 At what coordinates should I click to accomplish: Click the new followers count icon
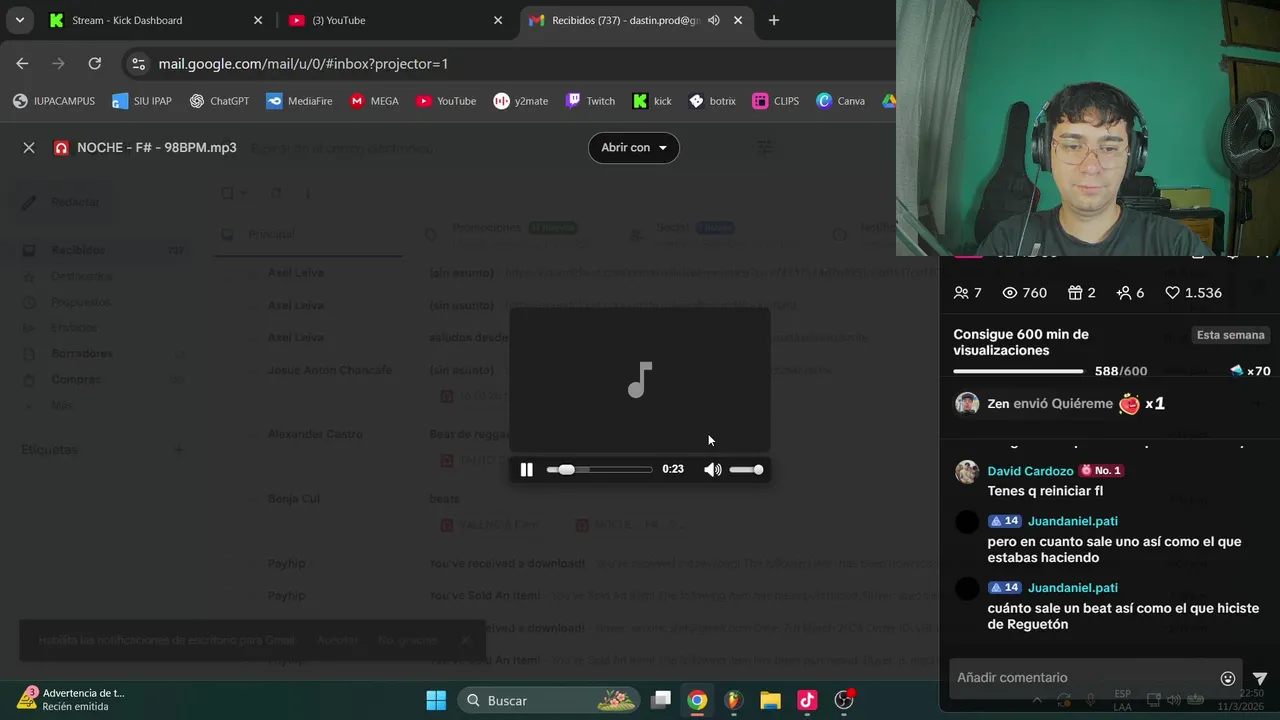tap(1124, 293)
